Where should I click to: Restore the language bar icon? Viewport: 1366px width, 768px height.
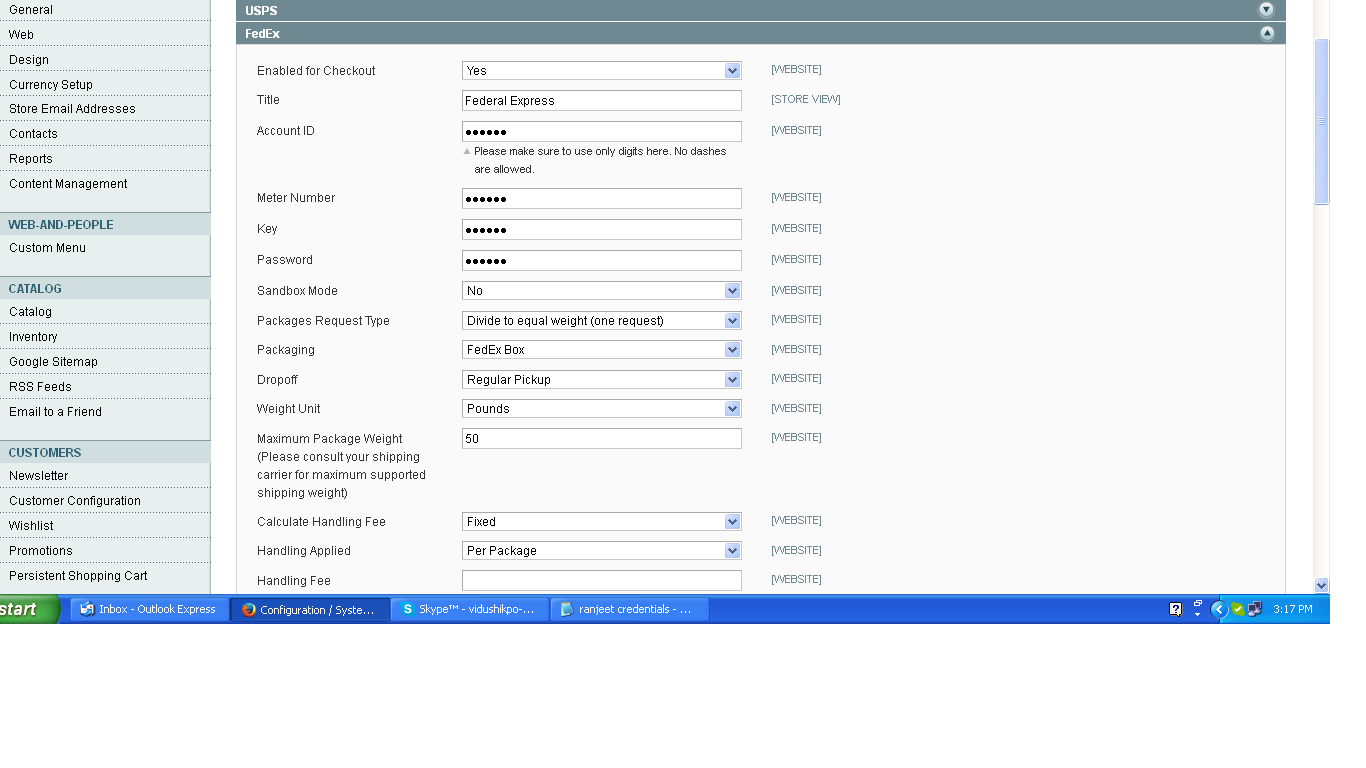point(1198,604)
